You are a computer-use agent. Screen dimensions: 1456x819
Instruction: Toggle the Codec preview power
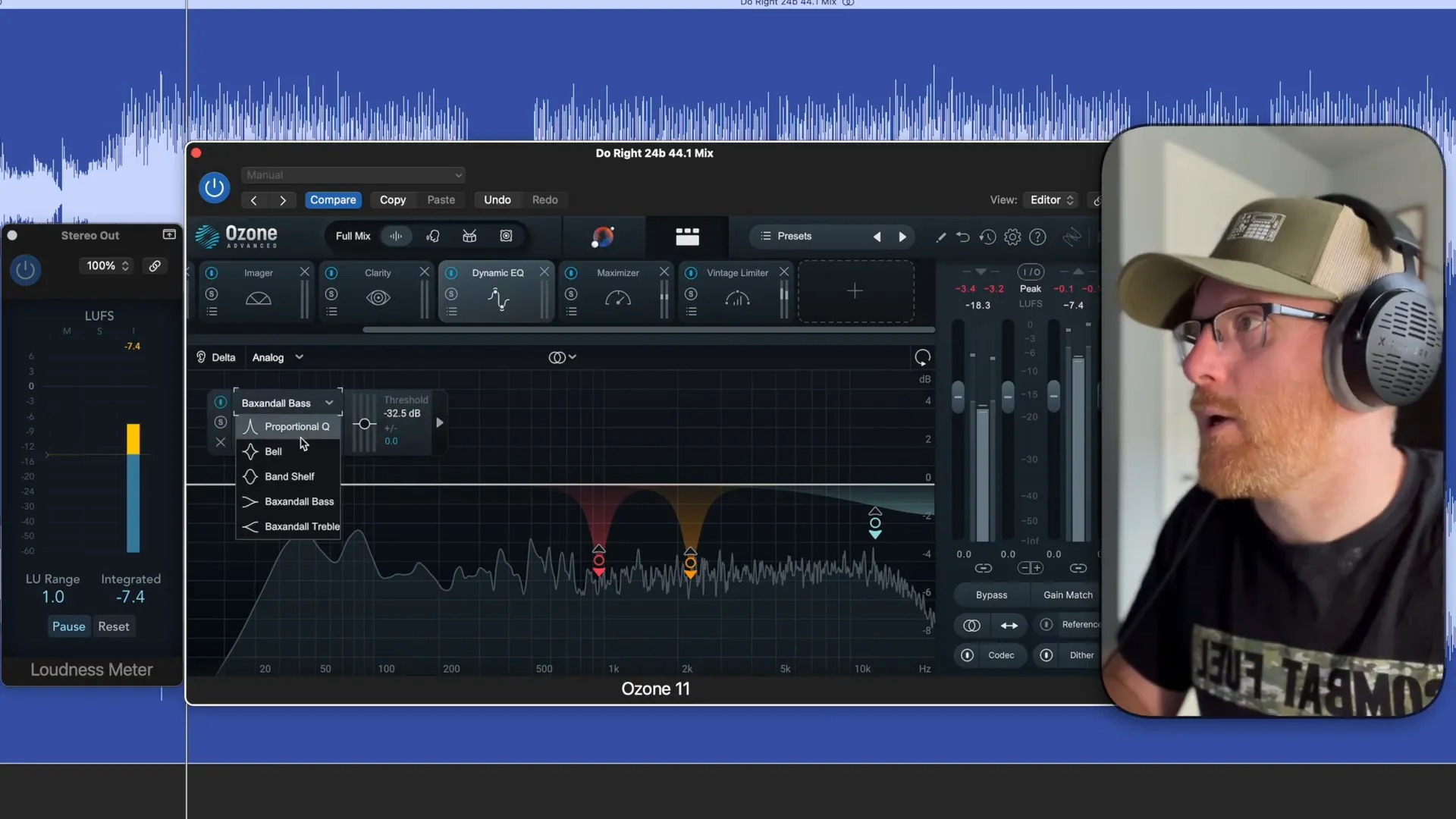[967, 655]
